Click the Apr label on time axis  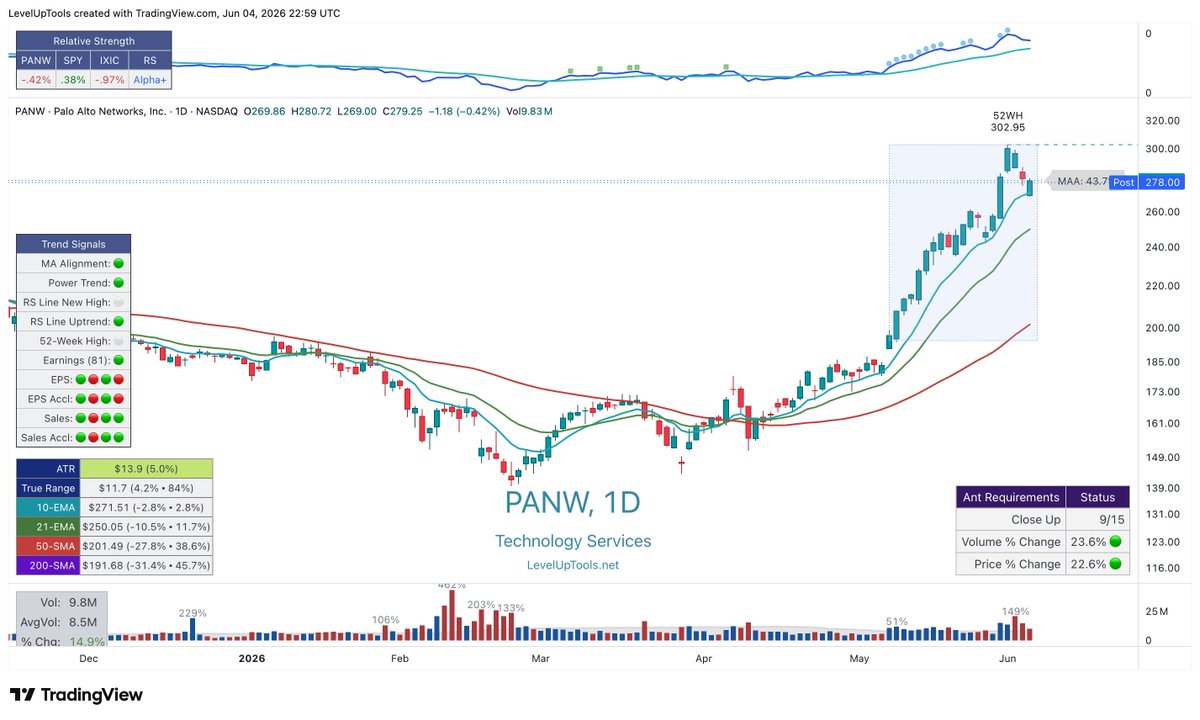[x=703, y=658]
